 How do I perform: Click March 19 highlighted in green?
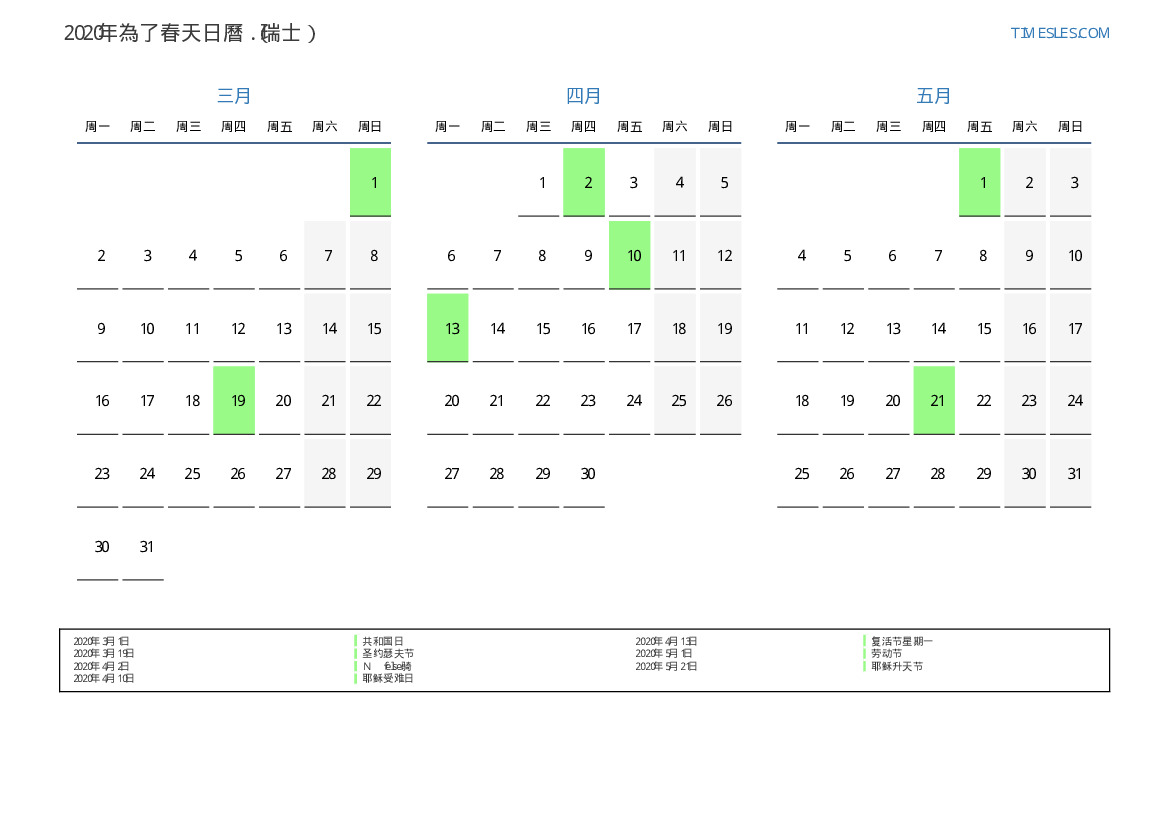click(234, 400)
